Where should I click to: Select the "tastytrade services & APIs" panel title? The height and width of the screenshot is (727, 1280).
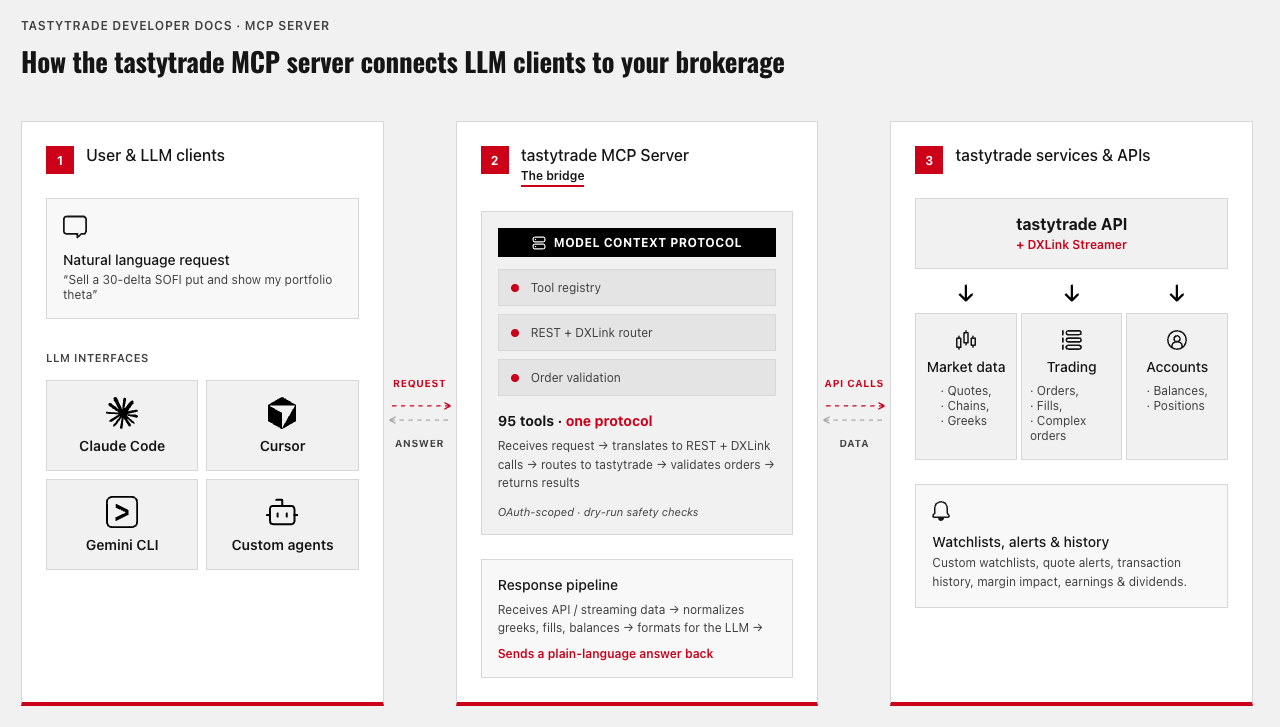pyautogui.click(x=1052, y=156)
